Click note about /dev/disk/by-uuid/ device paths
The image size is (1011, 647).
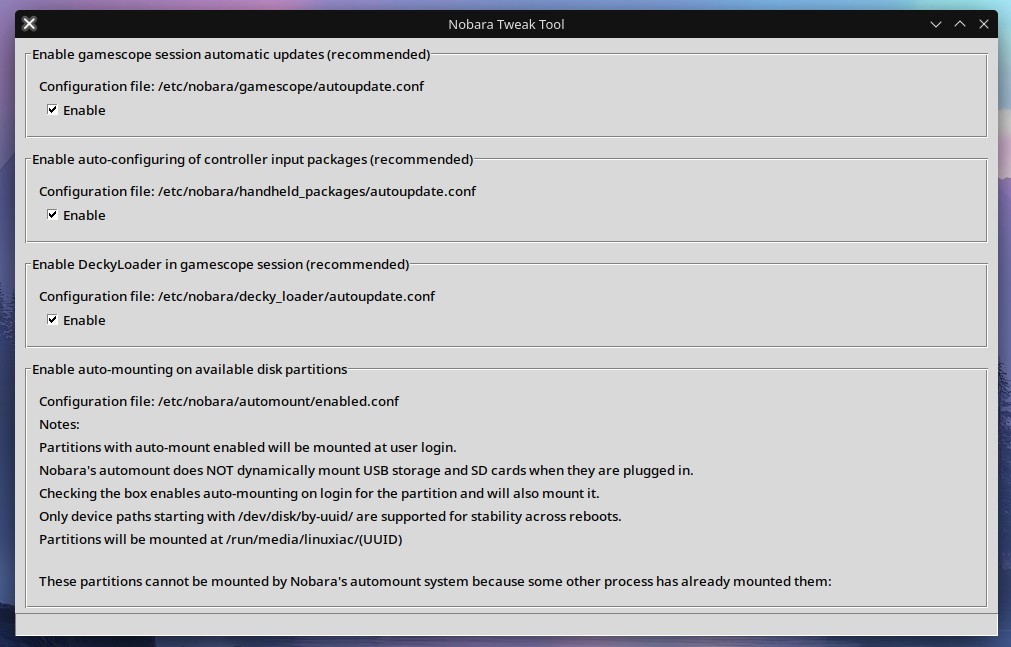pos(330,517)
